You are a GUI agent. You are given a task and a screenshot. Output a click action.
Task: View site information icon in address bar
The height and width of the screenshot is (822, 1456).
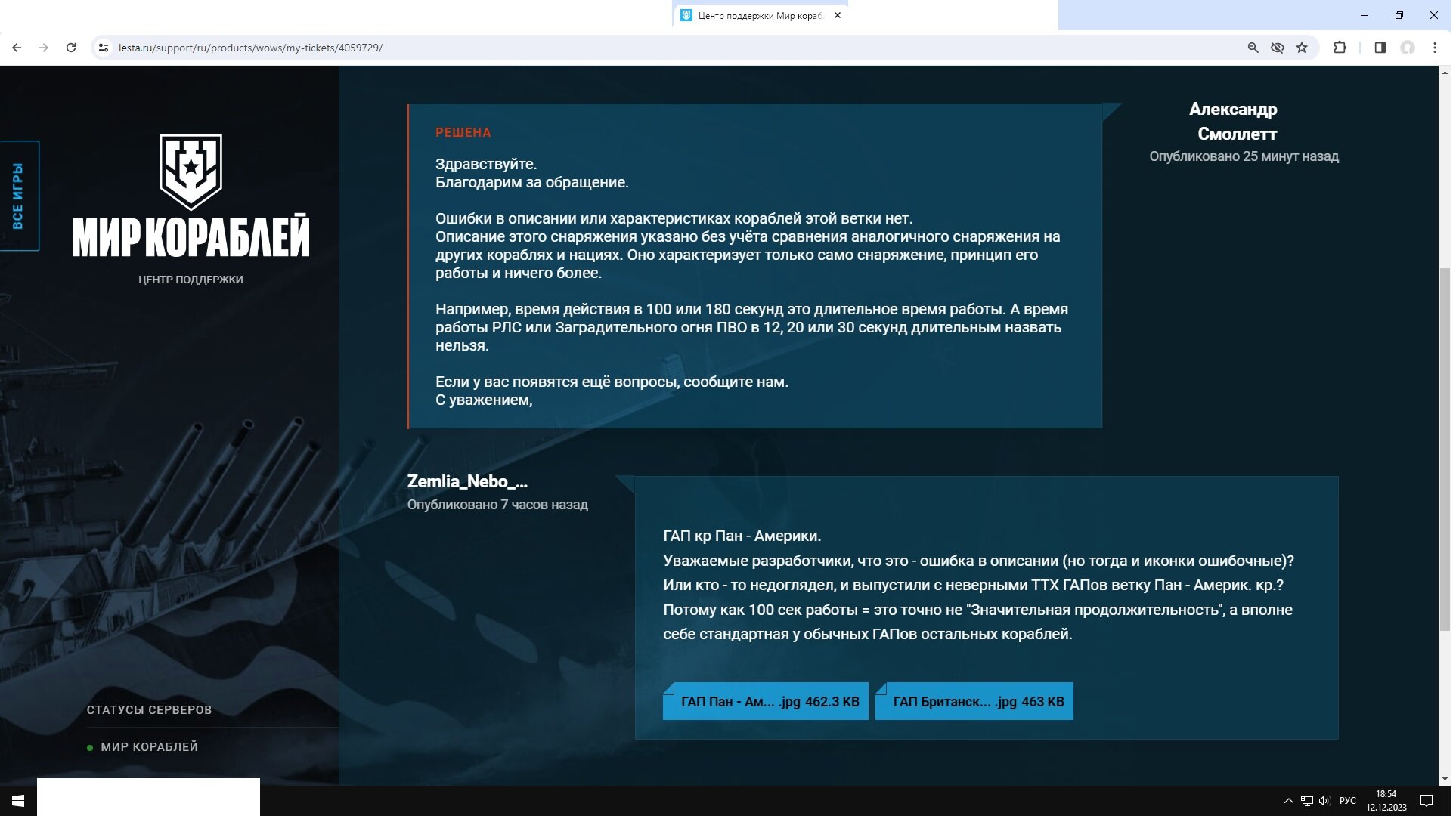[104, 48]
